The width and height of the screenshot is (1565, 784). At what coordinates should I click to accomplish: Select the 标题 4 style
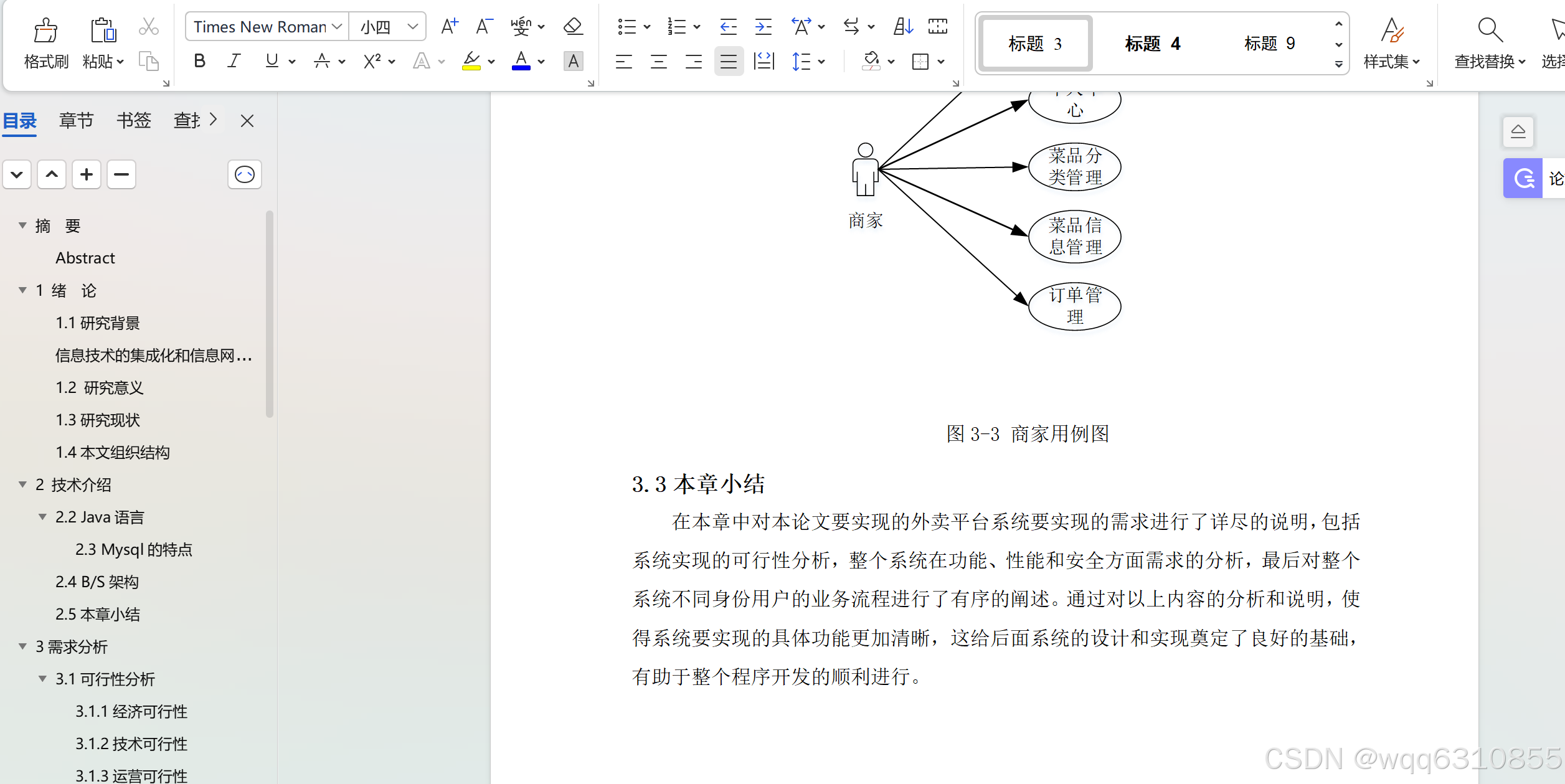point(1152,44)
